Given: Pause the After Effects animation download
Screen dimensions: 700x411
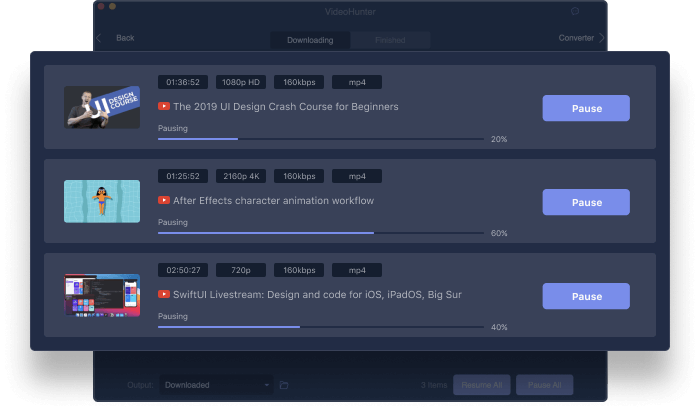Looking at the screenshot, I should click(x=586, y=202).
